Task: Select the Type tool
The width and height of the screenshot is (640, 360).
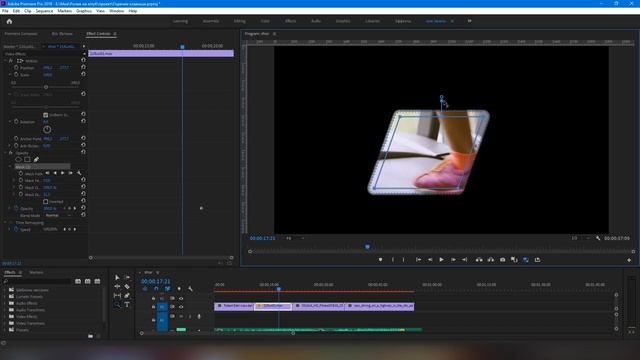Action: [127, 304]
